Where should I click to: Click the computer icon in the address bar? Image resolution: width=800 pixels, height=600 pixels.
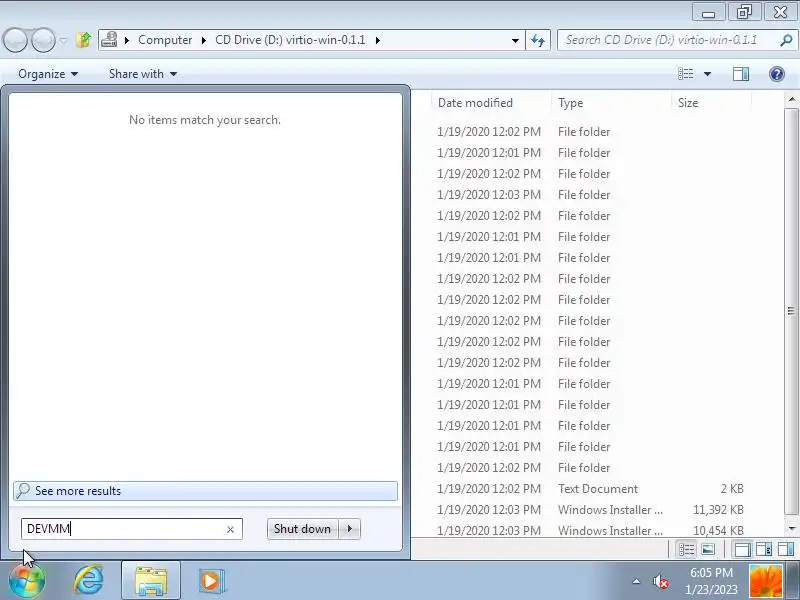[109, 40]
